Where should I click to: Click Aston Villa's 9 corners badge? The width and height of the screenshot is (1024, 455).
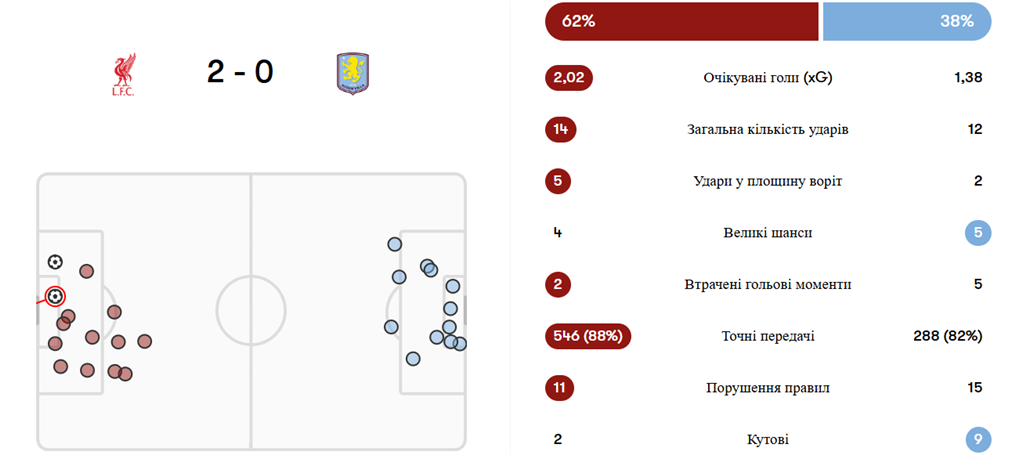click(x=977, y=439)
